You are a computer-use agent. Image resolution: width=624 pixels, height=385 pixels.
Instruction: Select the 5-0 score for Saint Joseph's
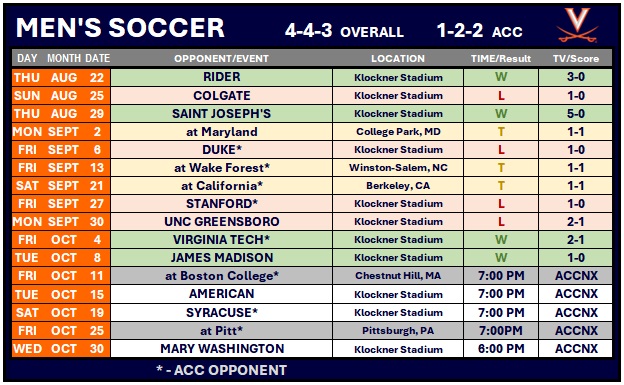(575, 113)
